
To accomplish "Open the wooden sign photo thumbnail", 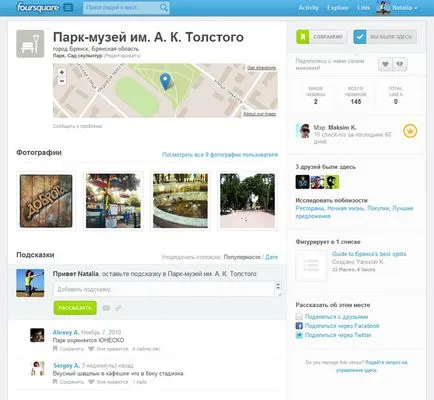I will 46,201.
